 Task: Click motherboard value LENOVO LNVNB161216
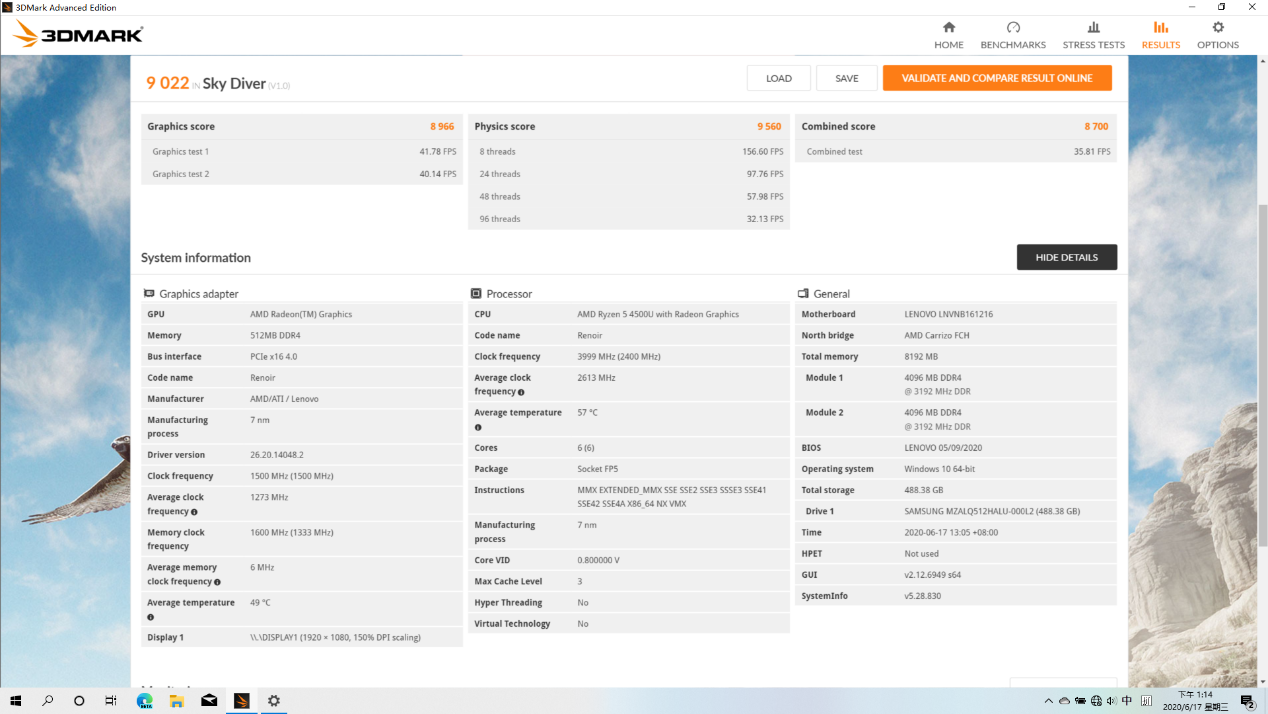pos(949,314)
